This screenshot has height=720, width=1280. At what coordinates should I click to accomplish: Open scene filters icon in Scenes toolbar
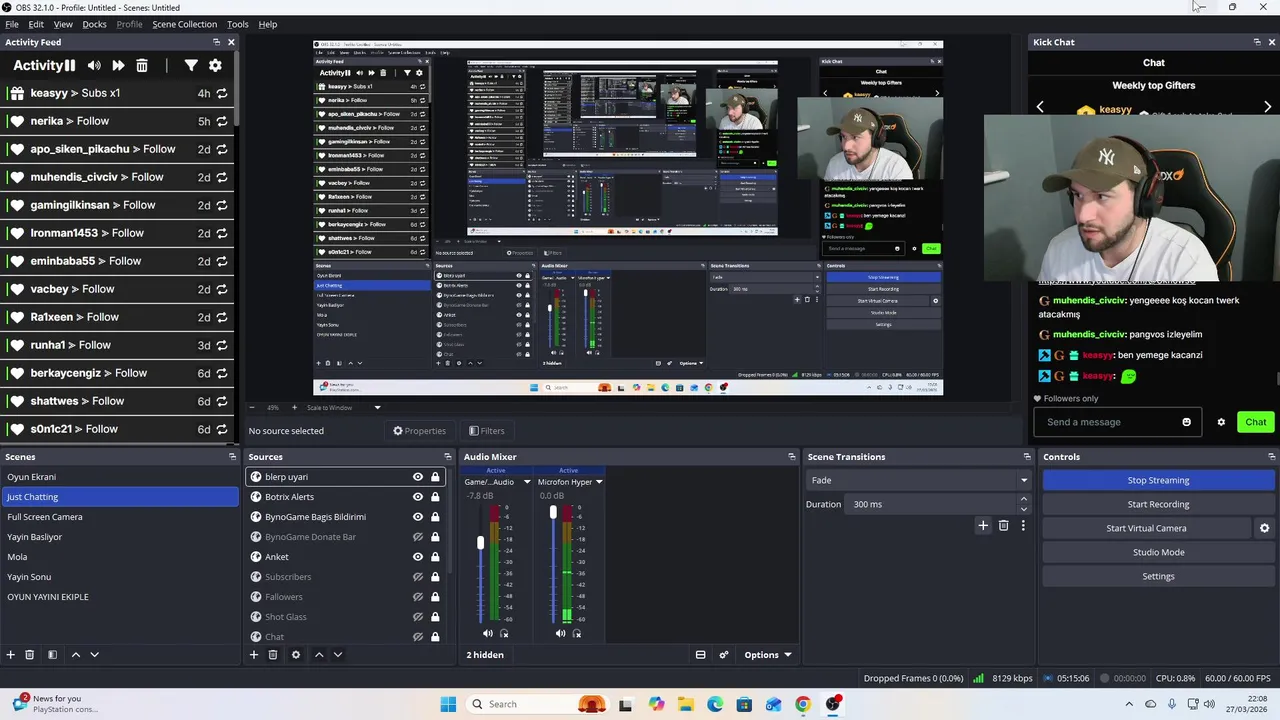click(x=52, y=655)
